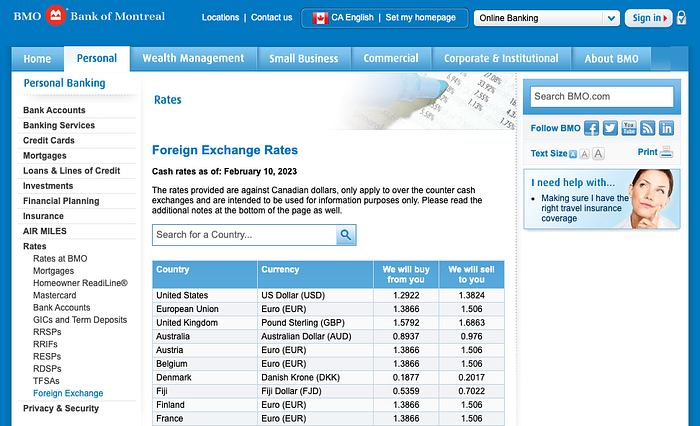Select the Personal tab
The width and height of the screenshot is (700, 426).
[x=97, y=58]
